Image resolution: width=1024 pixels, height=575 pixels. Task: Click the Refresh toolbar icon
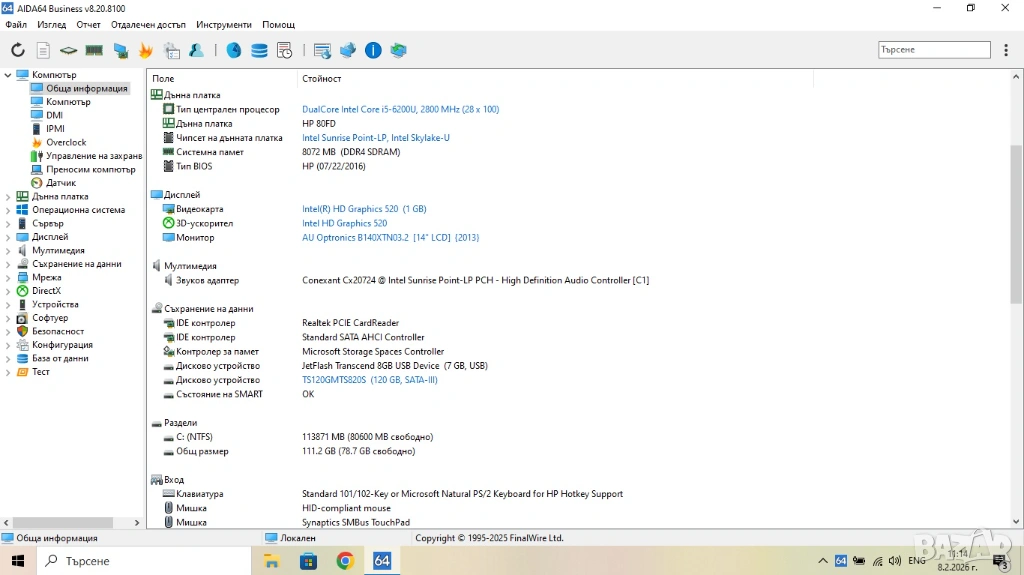[x=18, y=50]
